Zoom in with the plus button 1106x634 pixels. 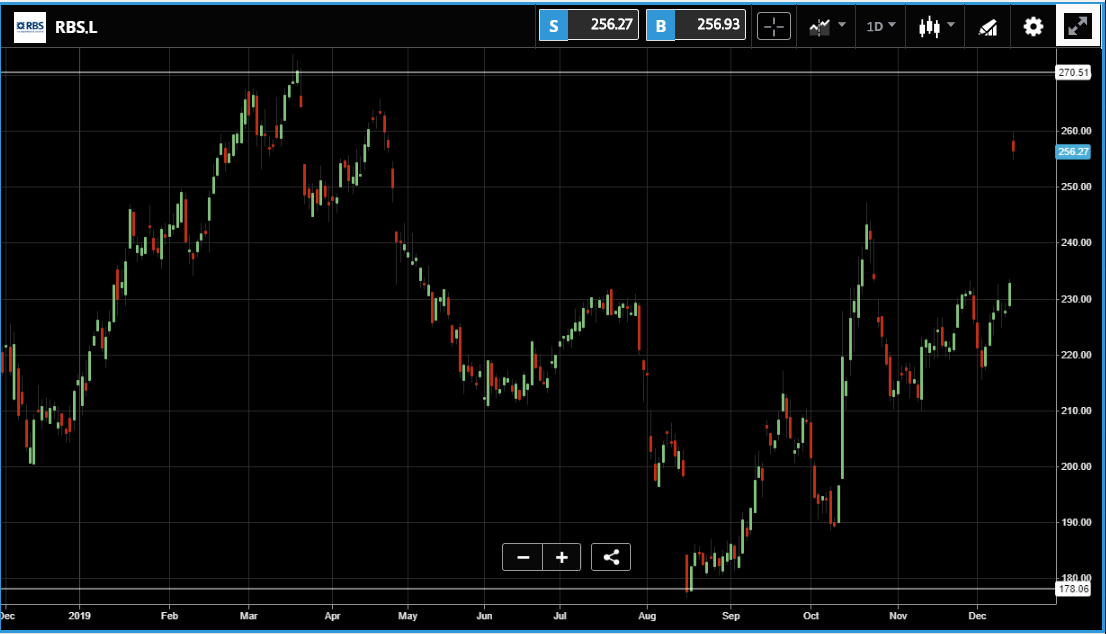(x=561, y=557)
